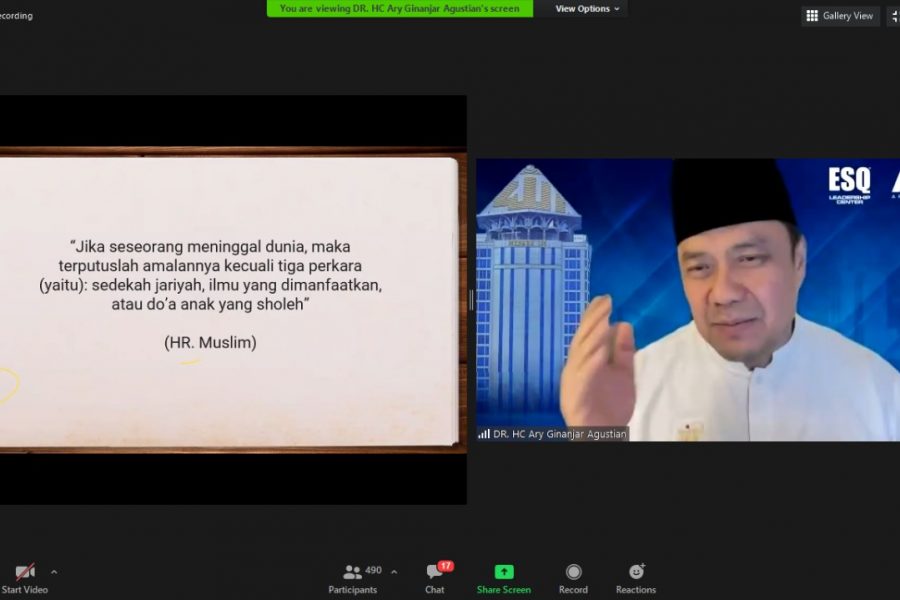This screenshot has height=600, width=900.
Task: Turn on camera with Start Video icon
Action: 25,573
